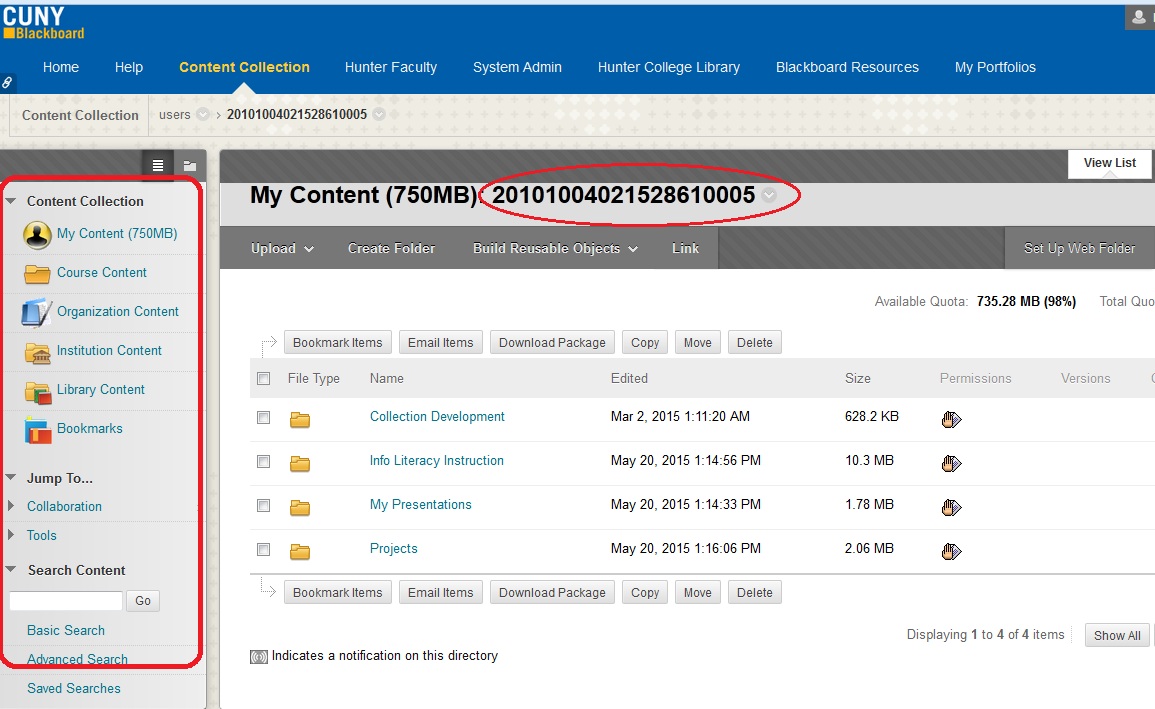This screenshot has width=1155, height=709.
Task: Switch sidebar to folder view icon
Action: [x=189, y=166]
